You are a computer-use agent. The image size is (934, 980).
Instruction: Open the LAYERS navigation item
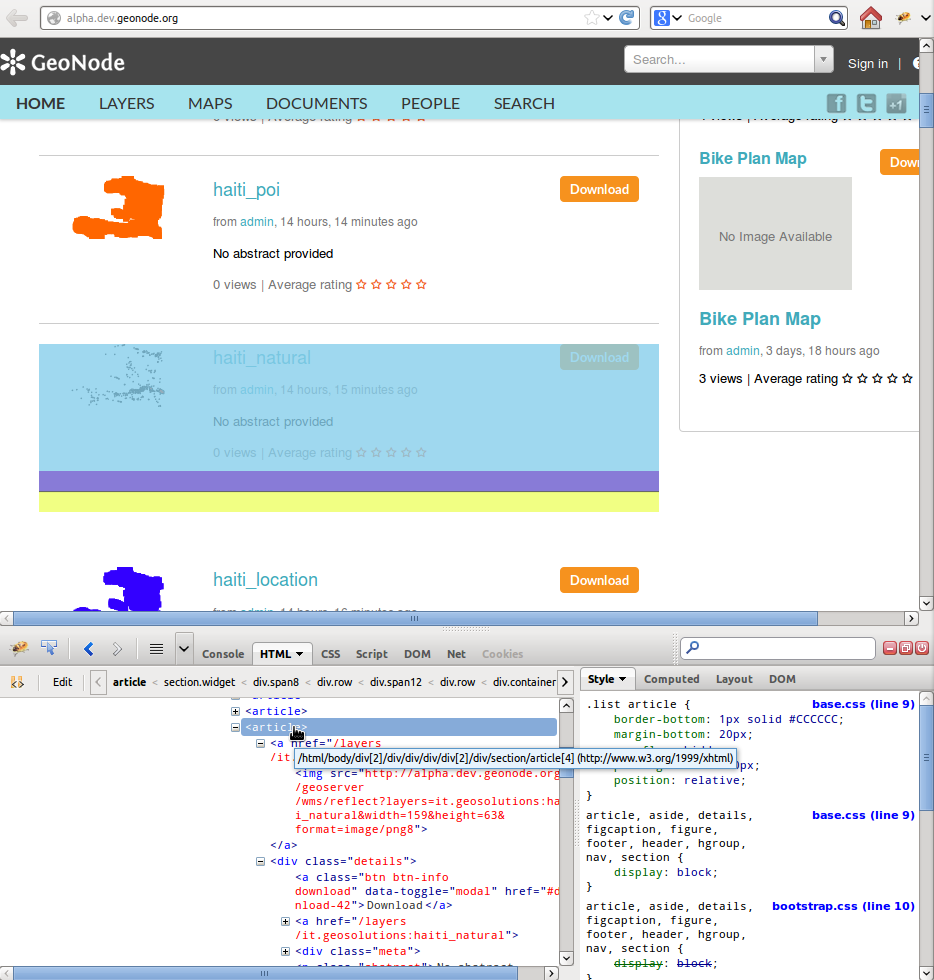[126, 103]
